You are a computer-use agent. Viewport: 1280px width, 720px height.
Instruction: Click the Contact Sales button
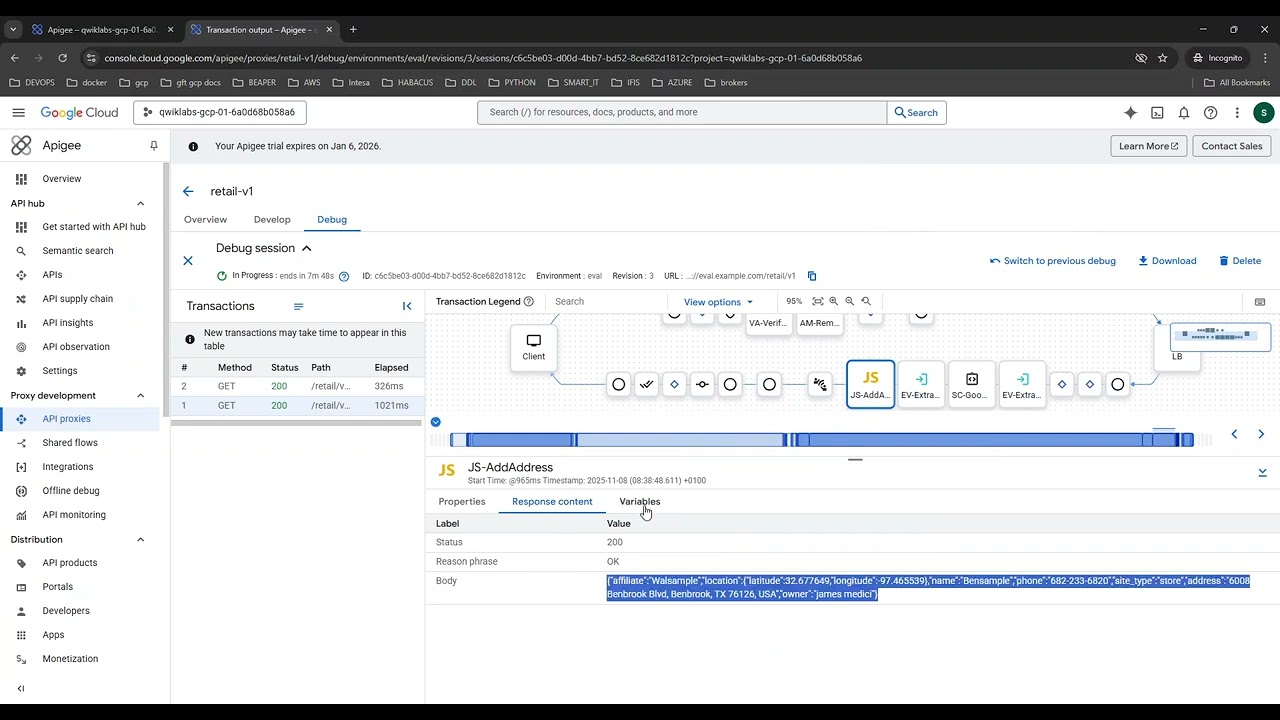coord(1232,146)
